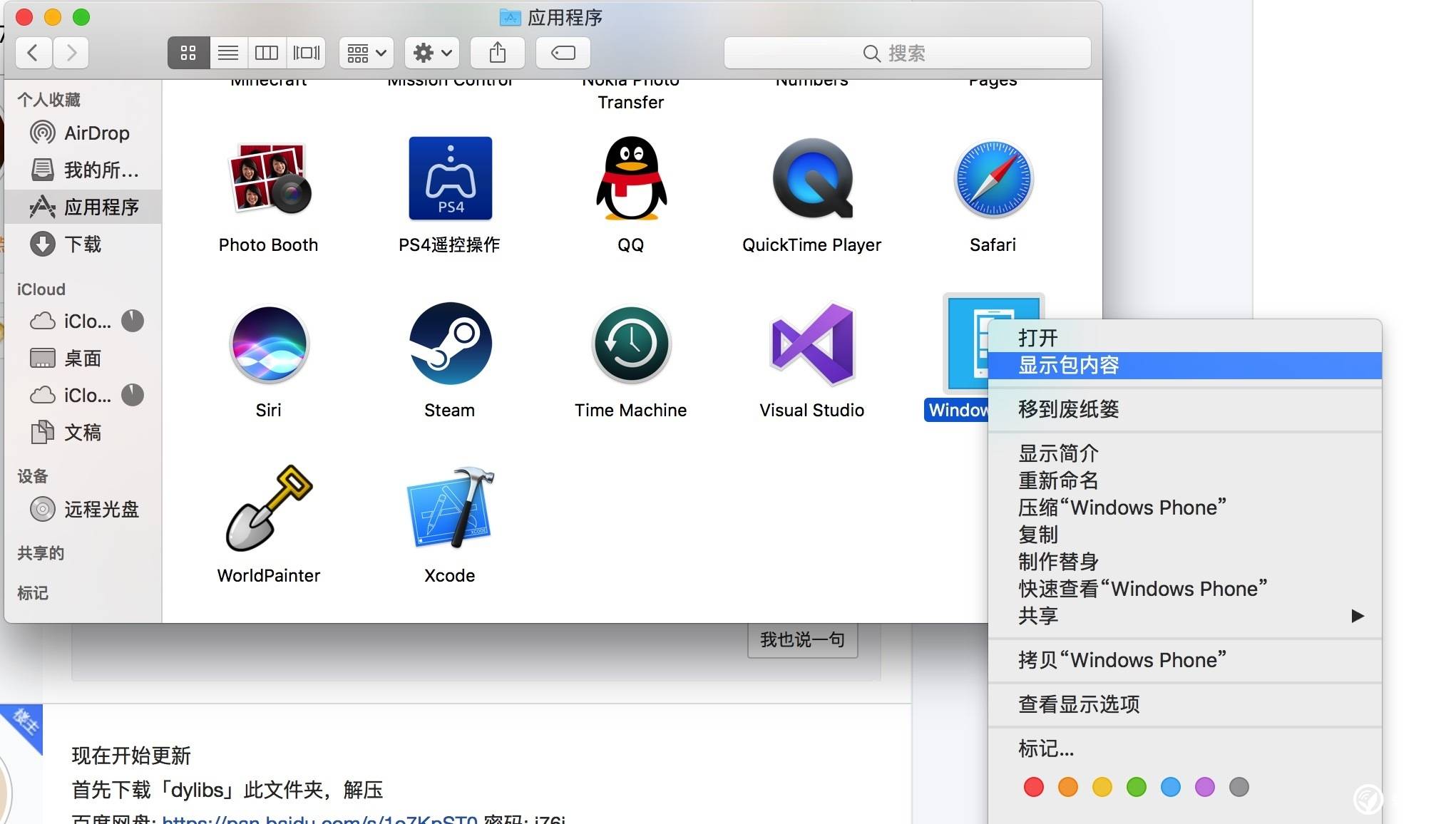Apply the orange tag color
Viewport: 1456px width, 824px height.
tap(1068, 787)
